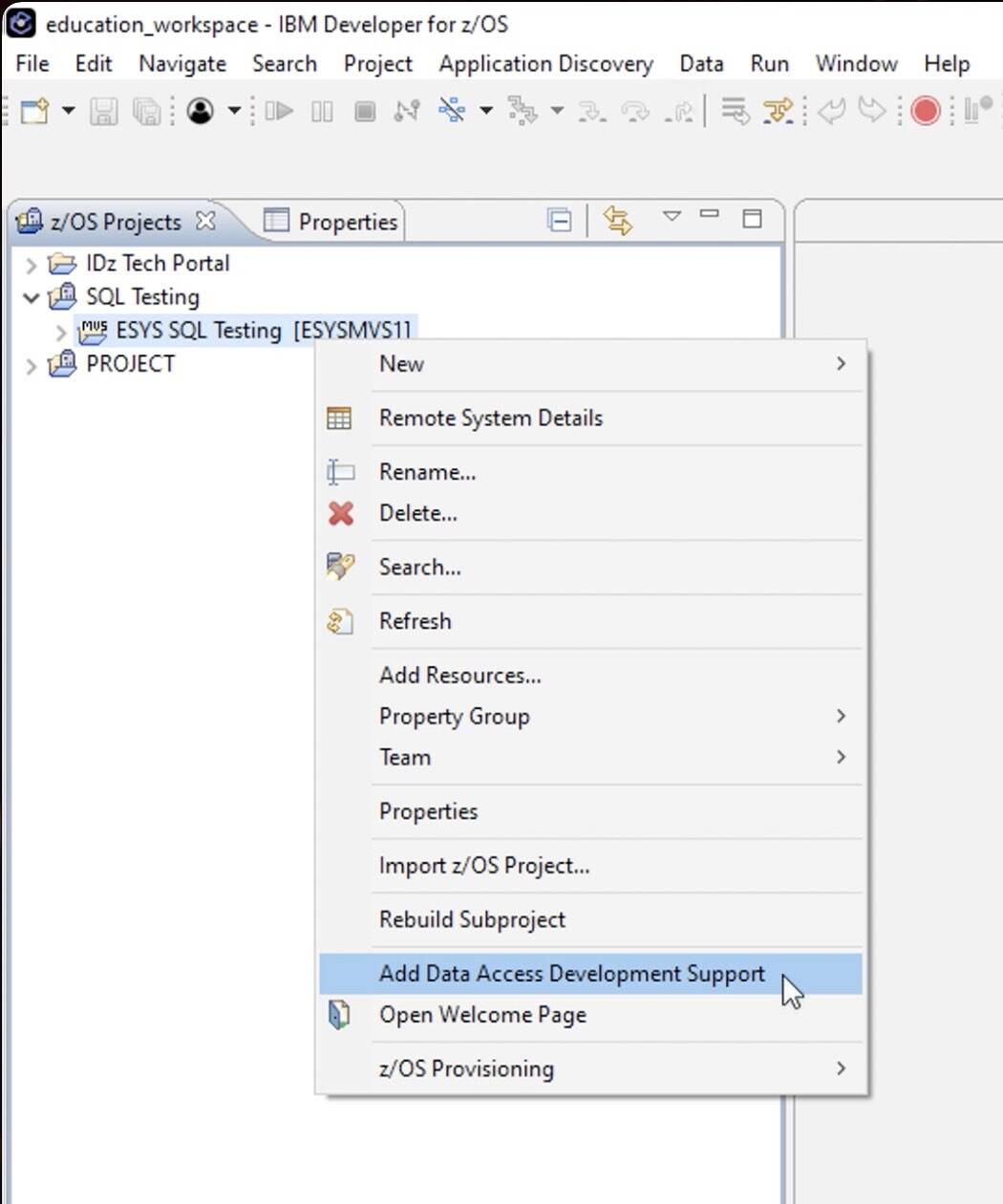The width and height of the screenshot is (1003, 1204).
Task: Click the red record circle icon
Action: tap(925, 111)
